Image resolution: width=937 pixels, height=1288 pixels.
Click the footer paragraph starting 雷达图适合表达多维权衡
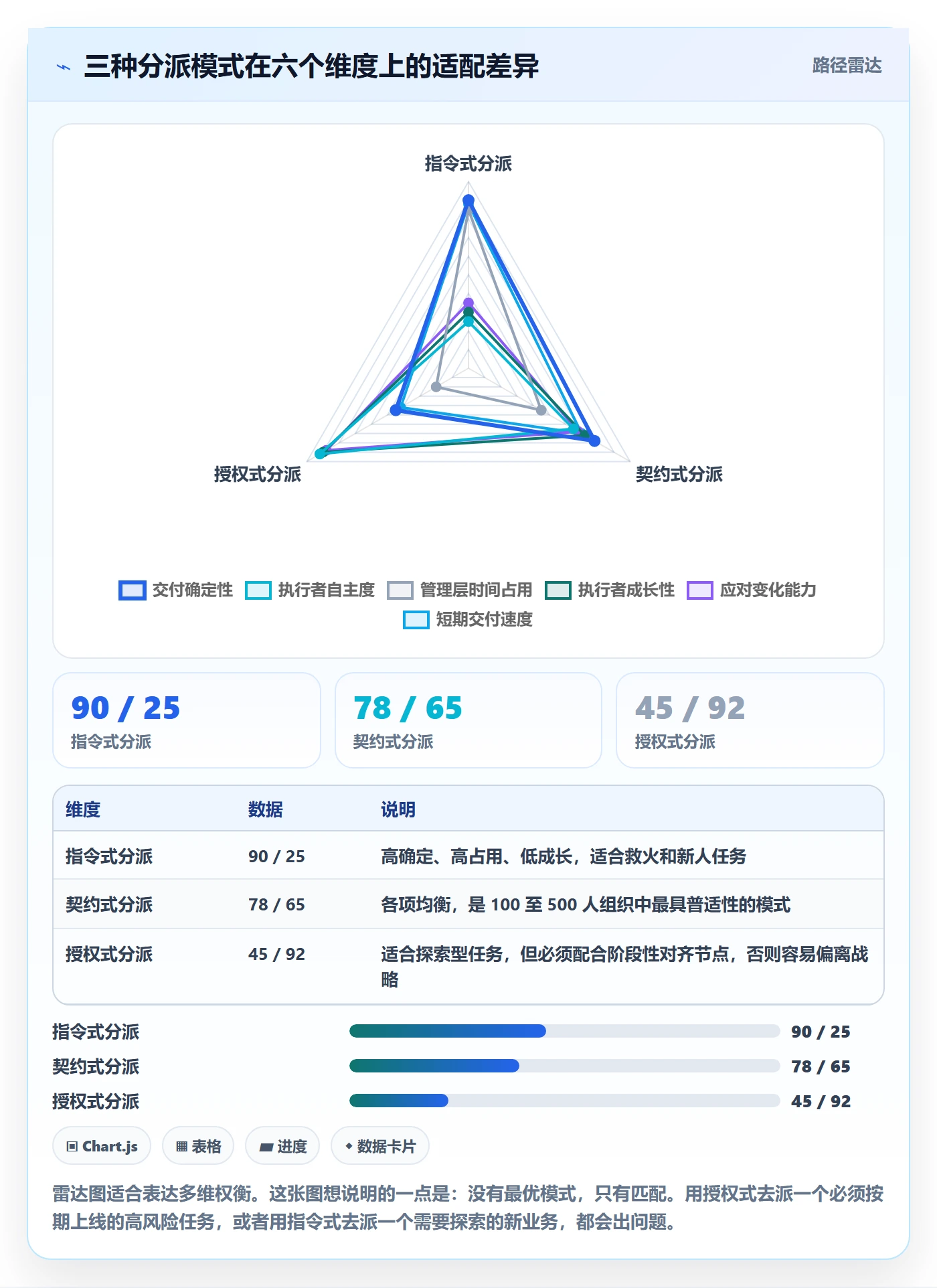tap(468, 1208)
